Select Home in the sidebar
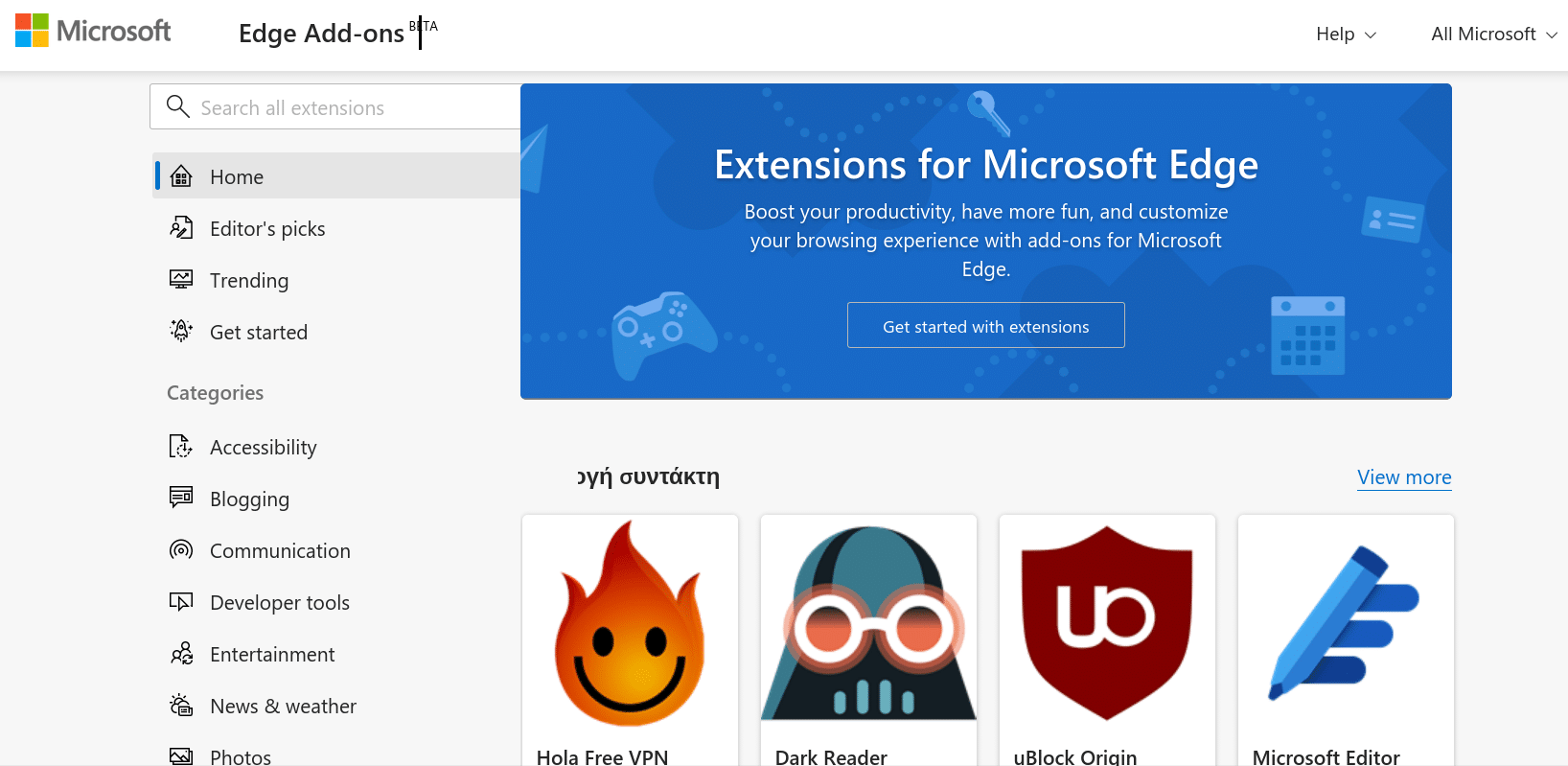1568x766 pixels. click(336, 176)
